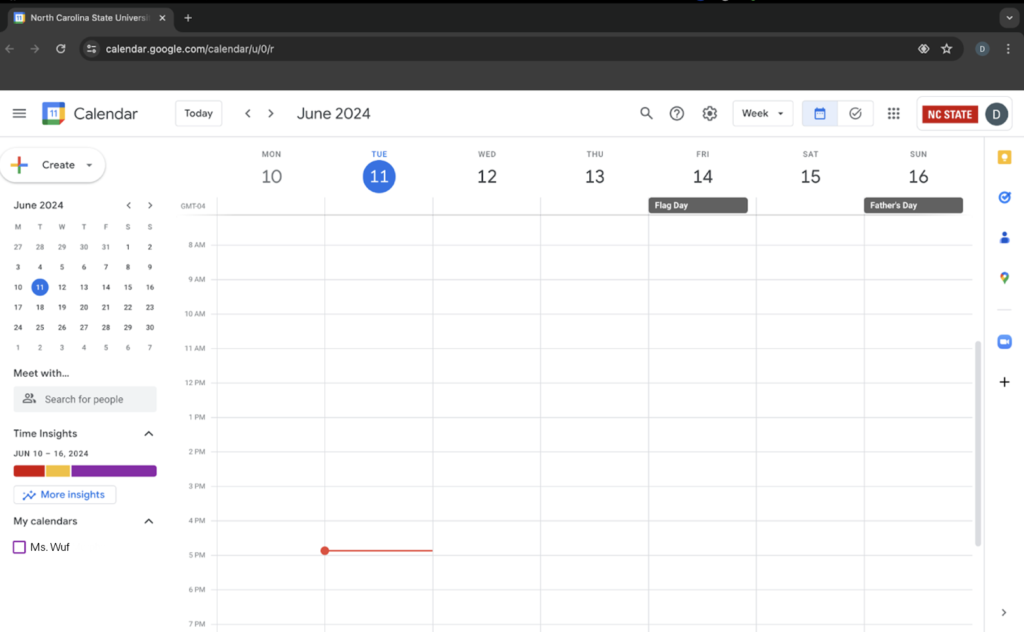Toggle the Ms. Wuf calendar checkbox
The width and height of the screenshot is (1024, 632).
pyautogui.click(x=19, y=547)
